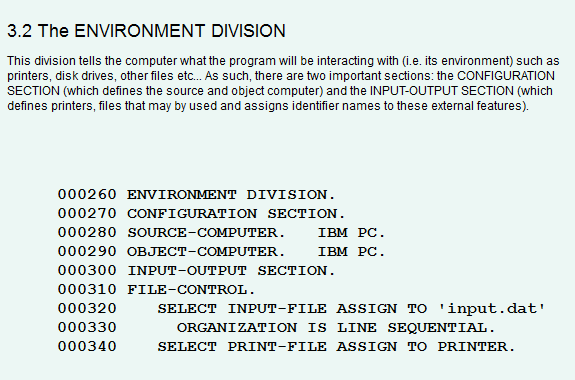Image resolution: width=575 pixels, height=380 pixels.
Task: Click FILE-CONTROL in the code
Action: point(191,290)
